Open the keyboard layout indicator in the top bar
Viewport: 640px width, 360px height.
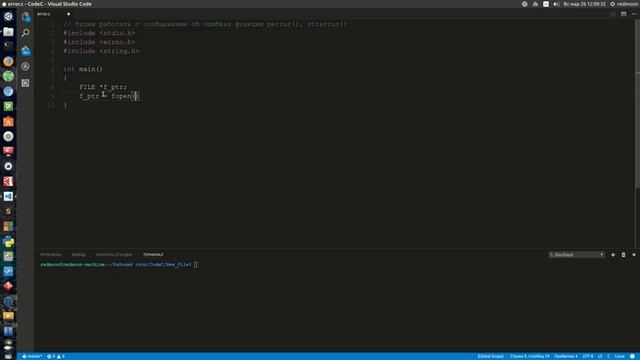click(x=546, y=4)
